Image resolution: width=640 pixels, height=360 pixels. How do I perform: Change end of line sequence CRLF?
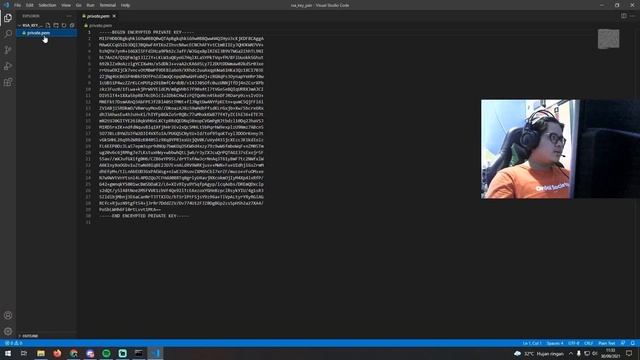click(x=588, y=343)
